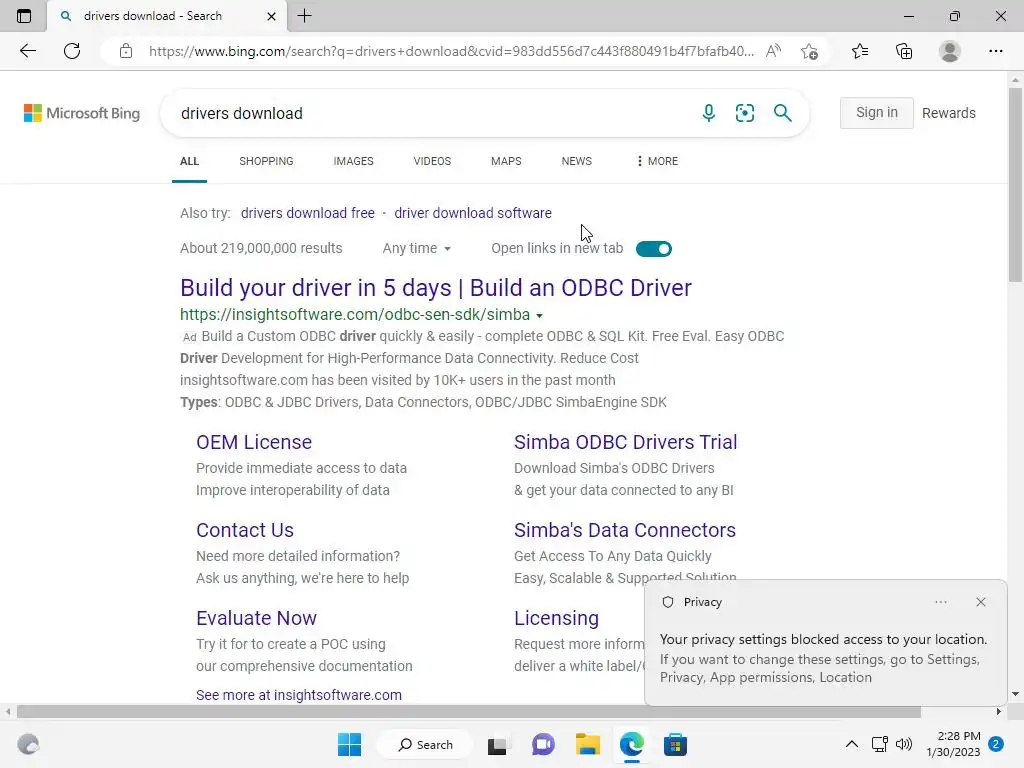The width and height of the screenshot is (1024, 768).
Task: Open Contact Us link
Action: (245, 530)
